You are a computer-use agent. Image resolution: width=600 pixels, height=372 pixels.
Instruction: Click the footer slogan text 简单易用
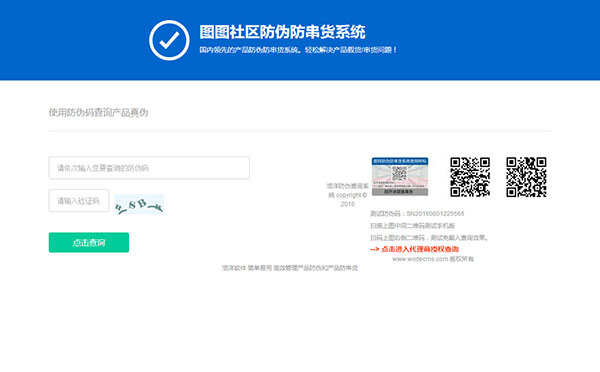pyautogui.click(x=259, y=268)
